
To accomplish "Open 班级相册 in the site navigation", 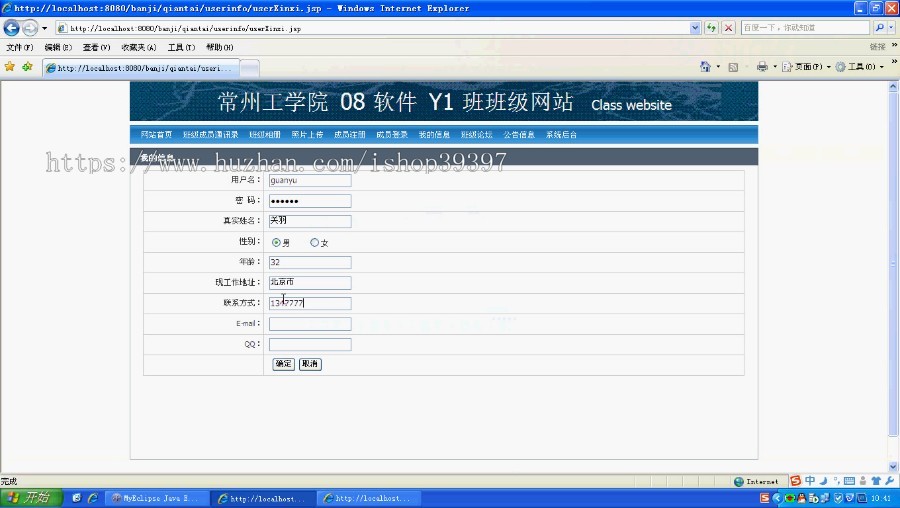I will coord(265,134).
